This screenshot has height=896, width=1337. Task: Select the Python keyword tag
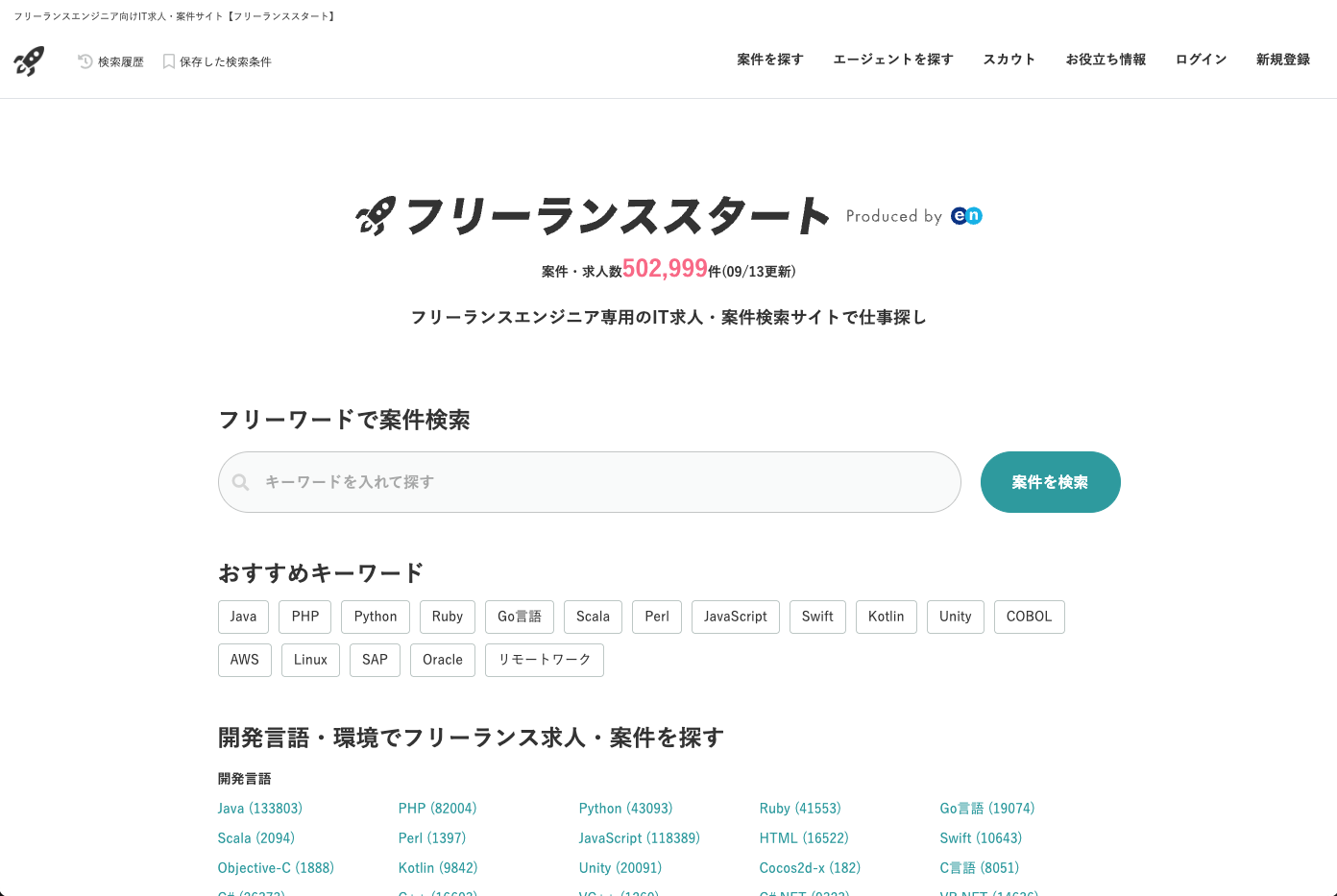click(x=375, y=617)
